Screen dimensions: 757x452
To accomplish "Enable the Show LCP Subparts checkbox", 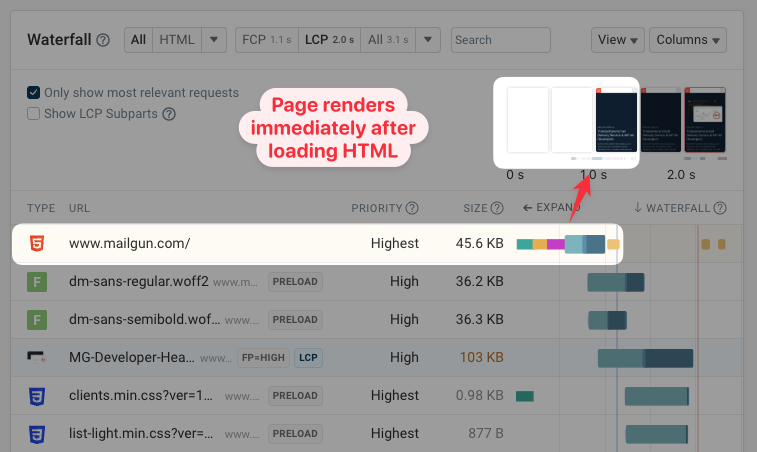I will [x=34, y=114].
